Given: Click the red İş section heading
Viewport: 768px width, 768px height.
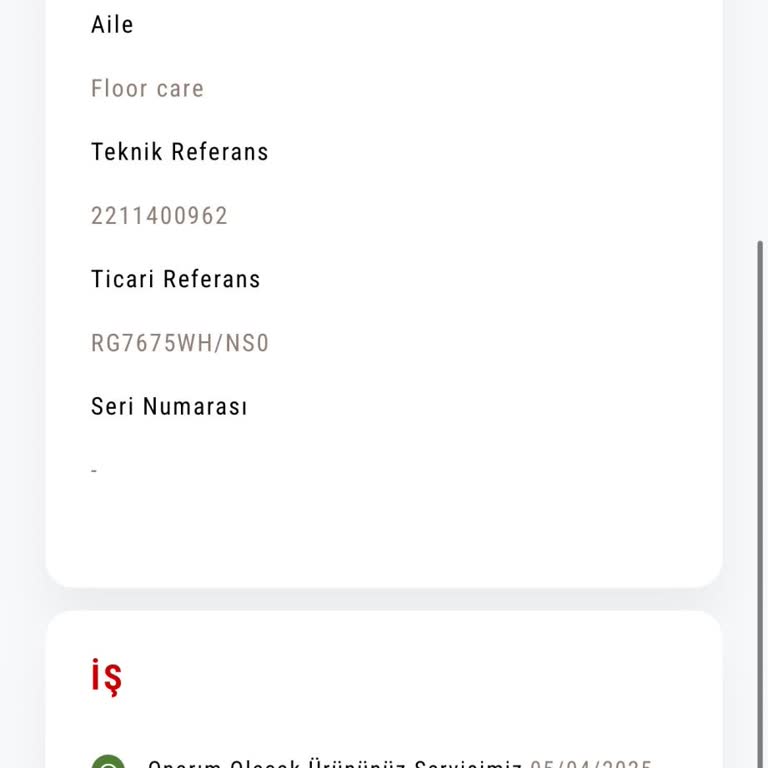Looking at the screenshot, I should coord(106,677).
